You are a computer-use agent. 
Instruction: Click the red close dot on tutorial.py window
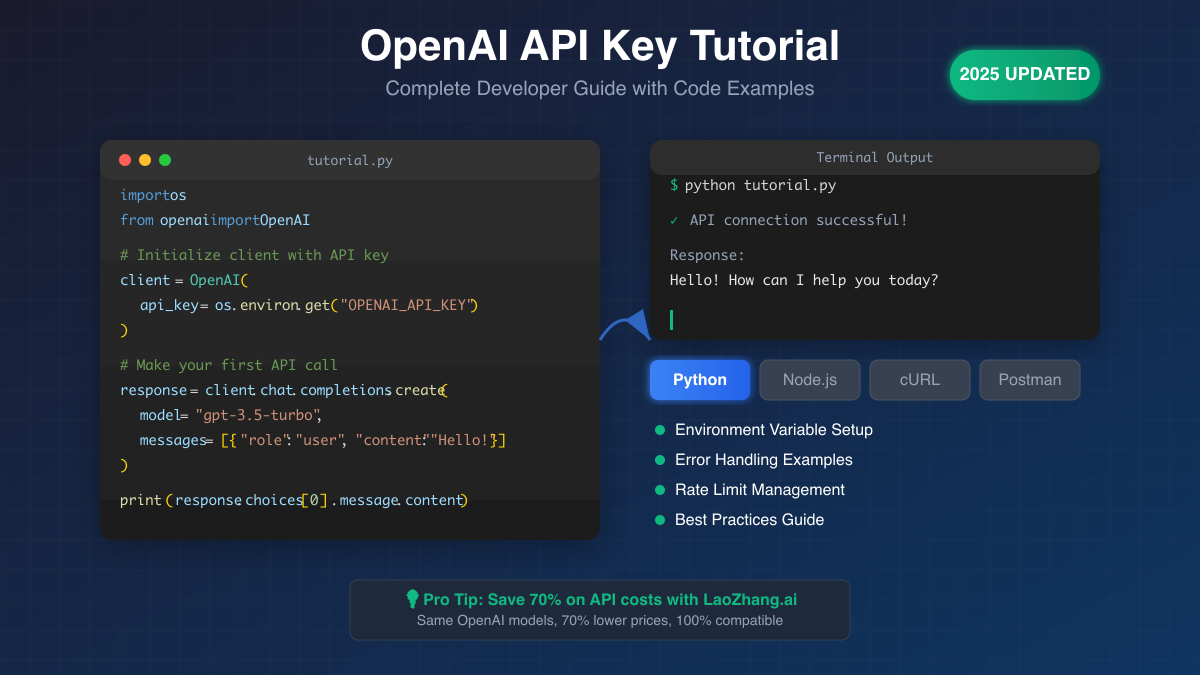(124, 159)
